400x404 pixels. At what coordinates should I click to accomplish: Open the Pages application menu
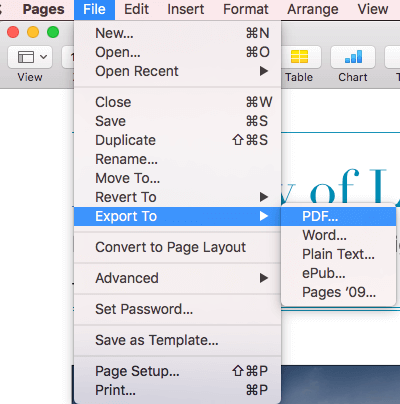43,9
